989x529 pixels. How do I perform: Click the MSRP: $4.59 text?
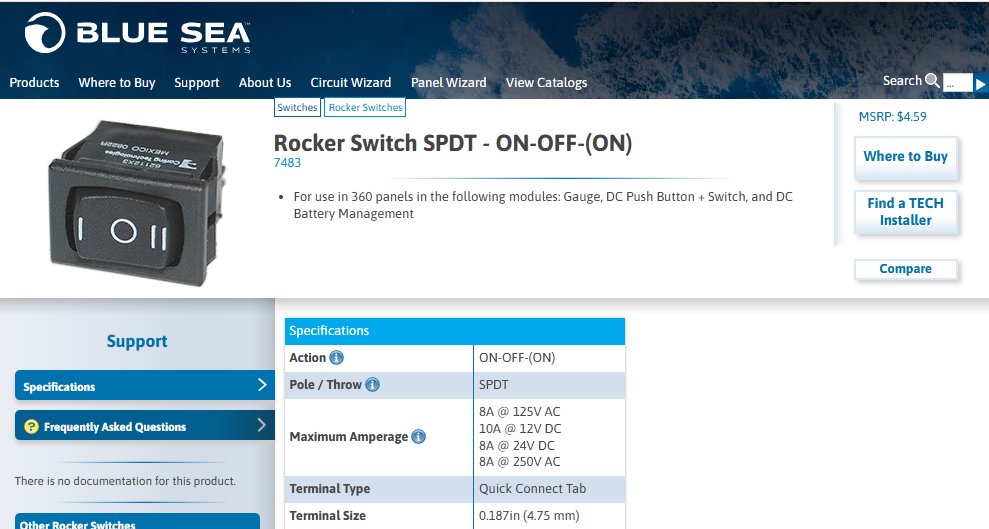(x=892, y=117)
